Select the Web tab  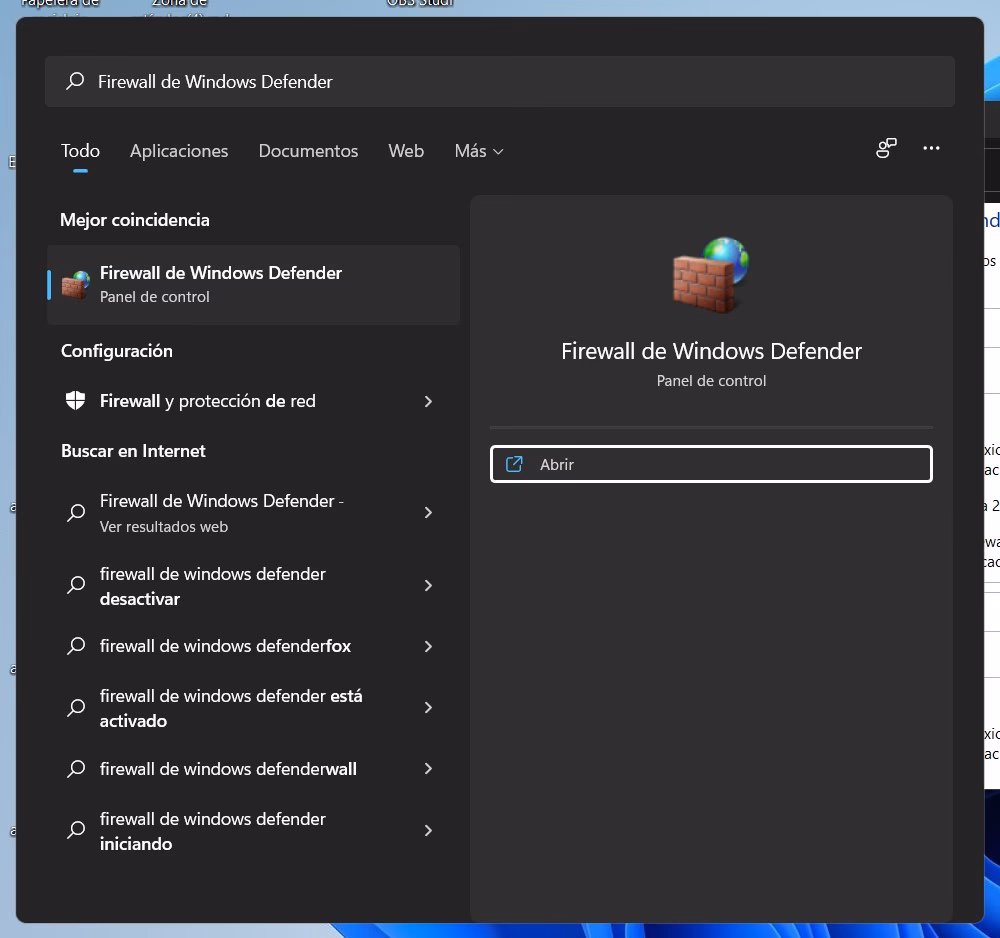pos(406,151)
